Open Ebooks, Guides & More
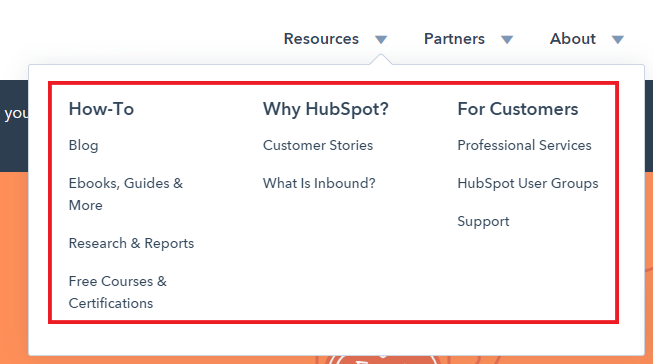Image resolution: width=653 pixels, height=364 pixels. [126, 194]
